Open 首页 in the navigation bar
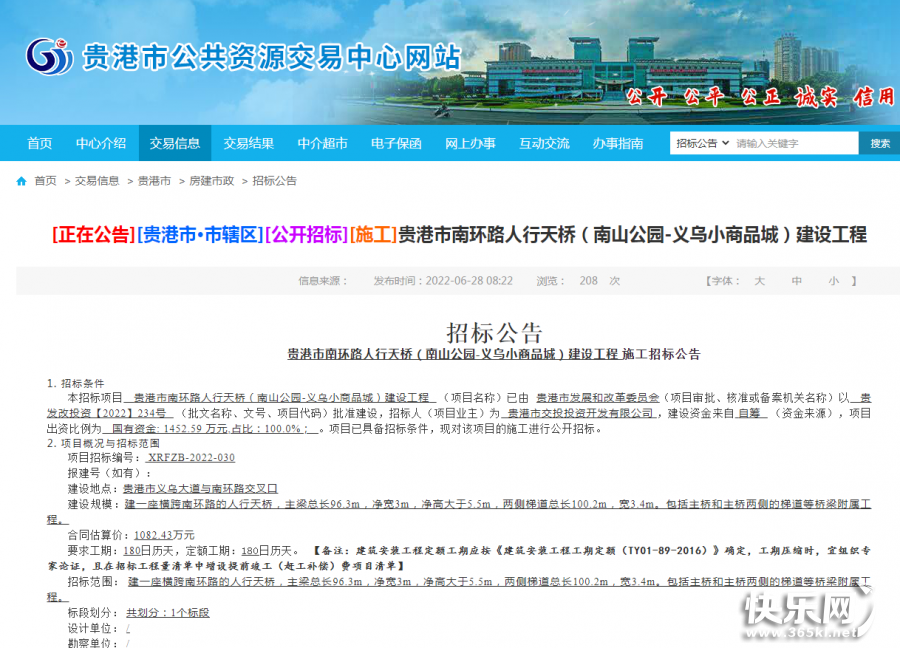The height and width of the screenshot is (648, 900). click(40, 143)
